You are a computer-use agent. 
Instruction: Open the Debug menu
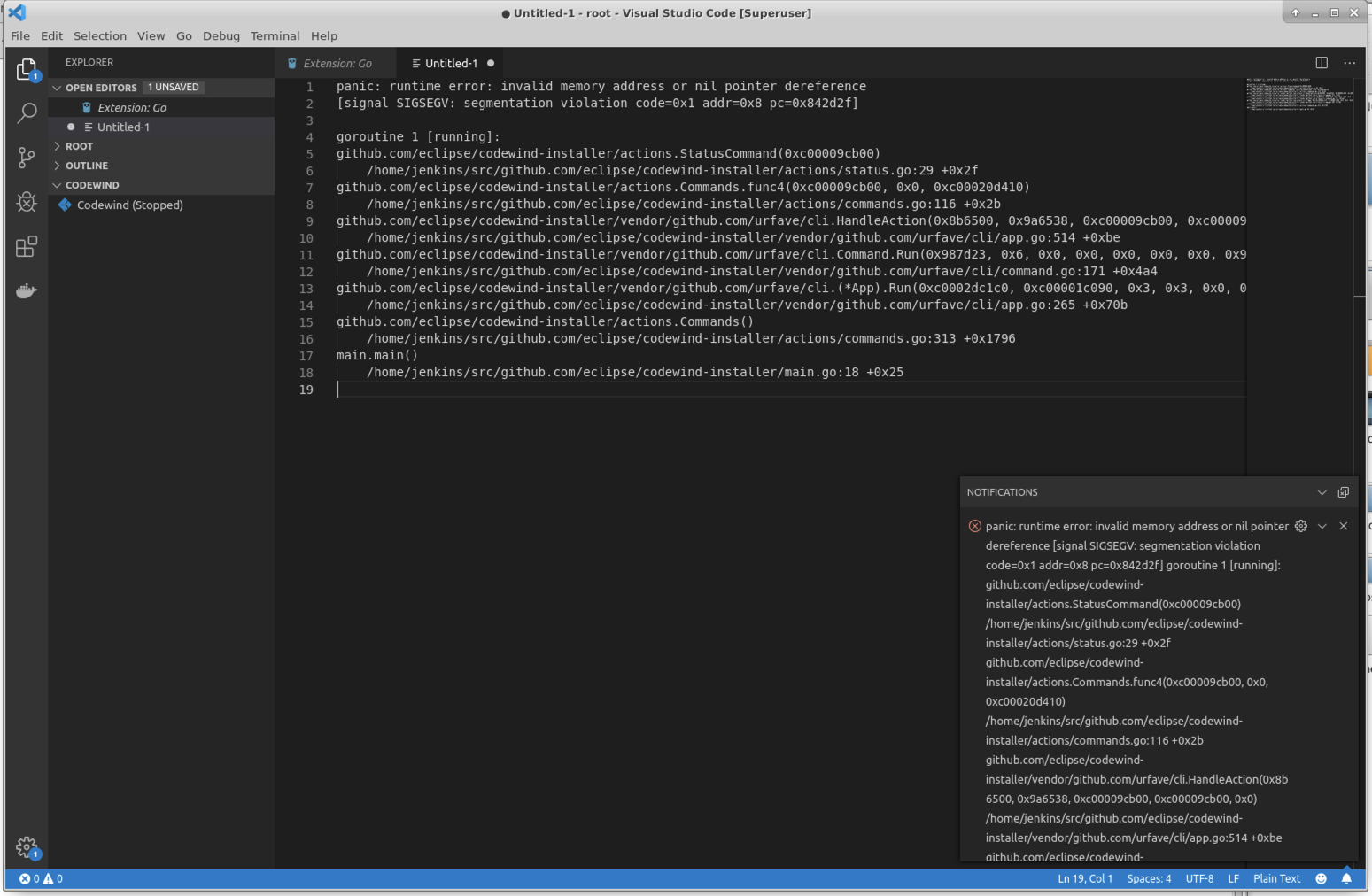221,36
